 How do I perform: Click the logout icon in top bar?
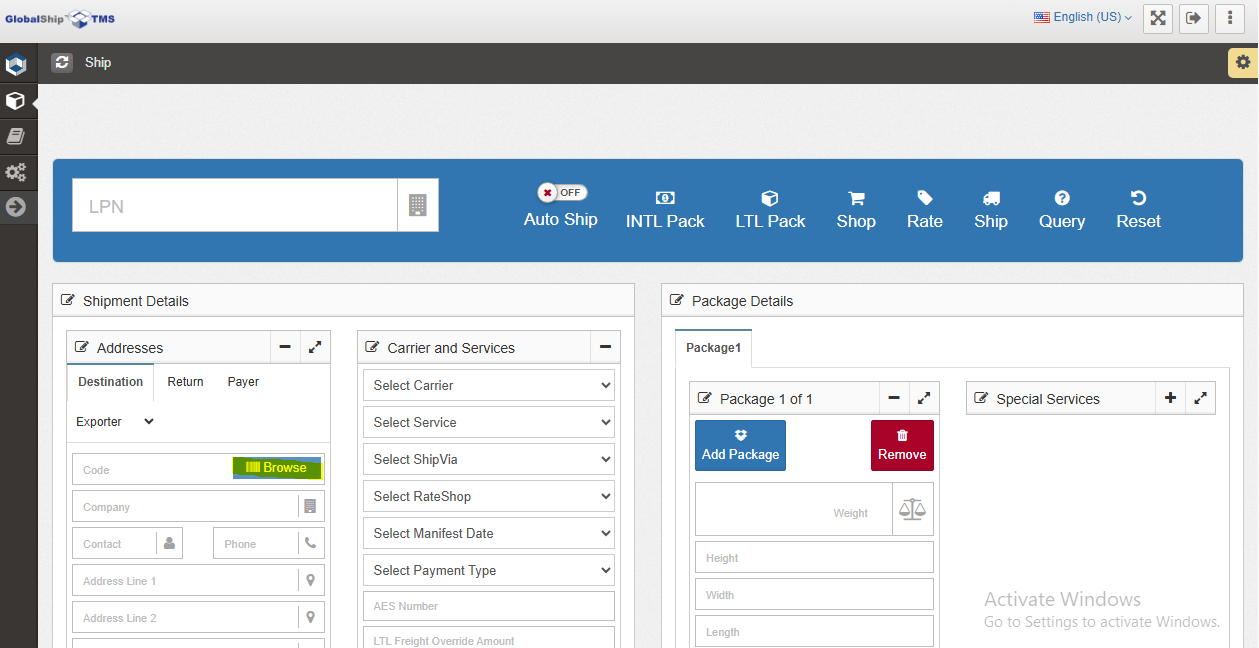click(1193, 18)
